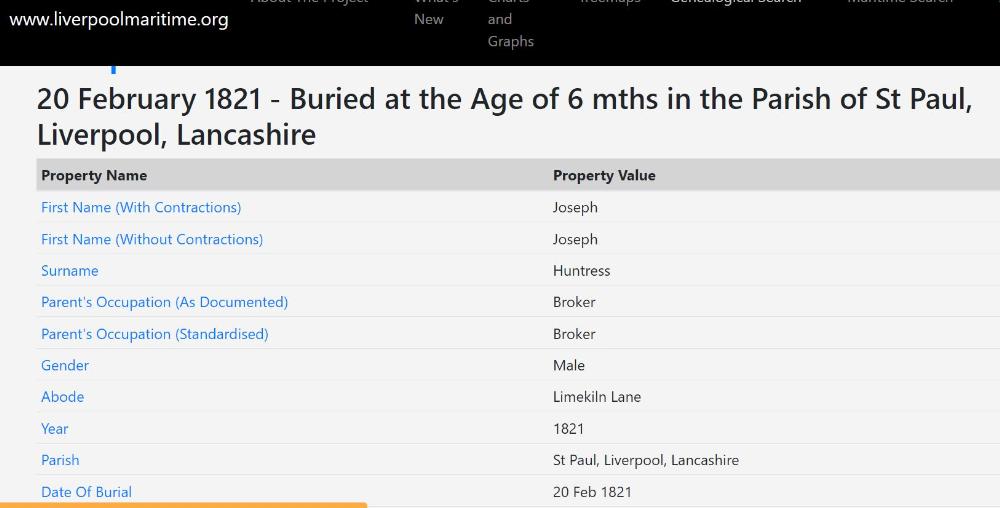1000x508 pixels.
Task: Click the Date Of Burial link
Action: [x=86, y=491]
